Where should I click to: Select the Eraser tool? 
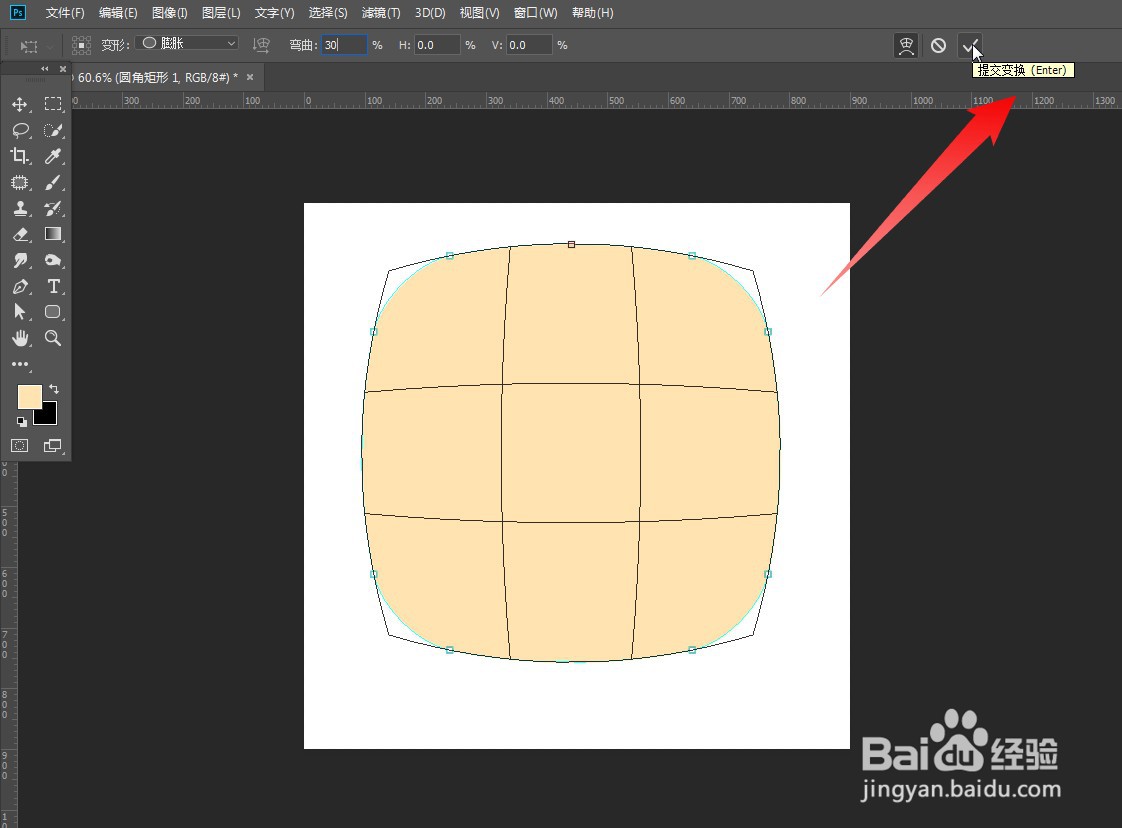tap(20, 234)
